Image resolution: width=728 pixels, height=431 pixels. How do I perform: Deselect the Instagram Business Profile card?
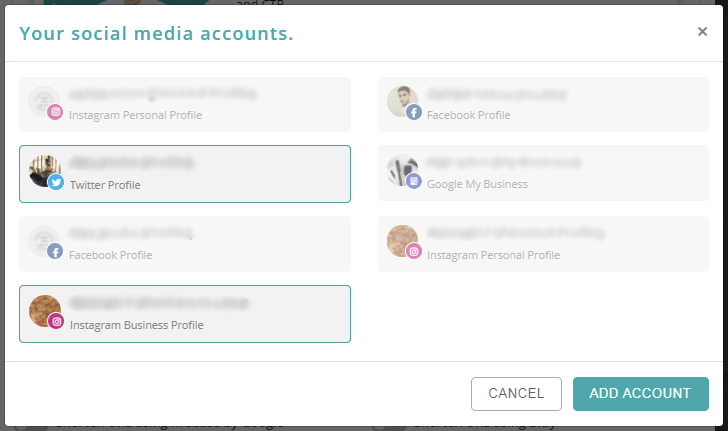185,314
